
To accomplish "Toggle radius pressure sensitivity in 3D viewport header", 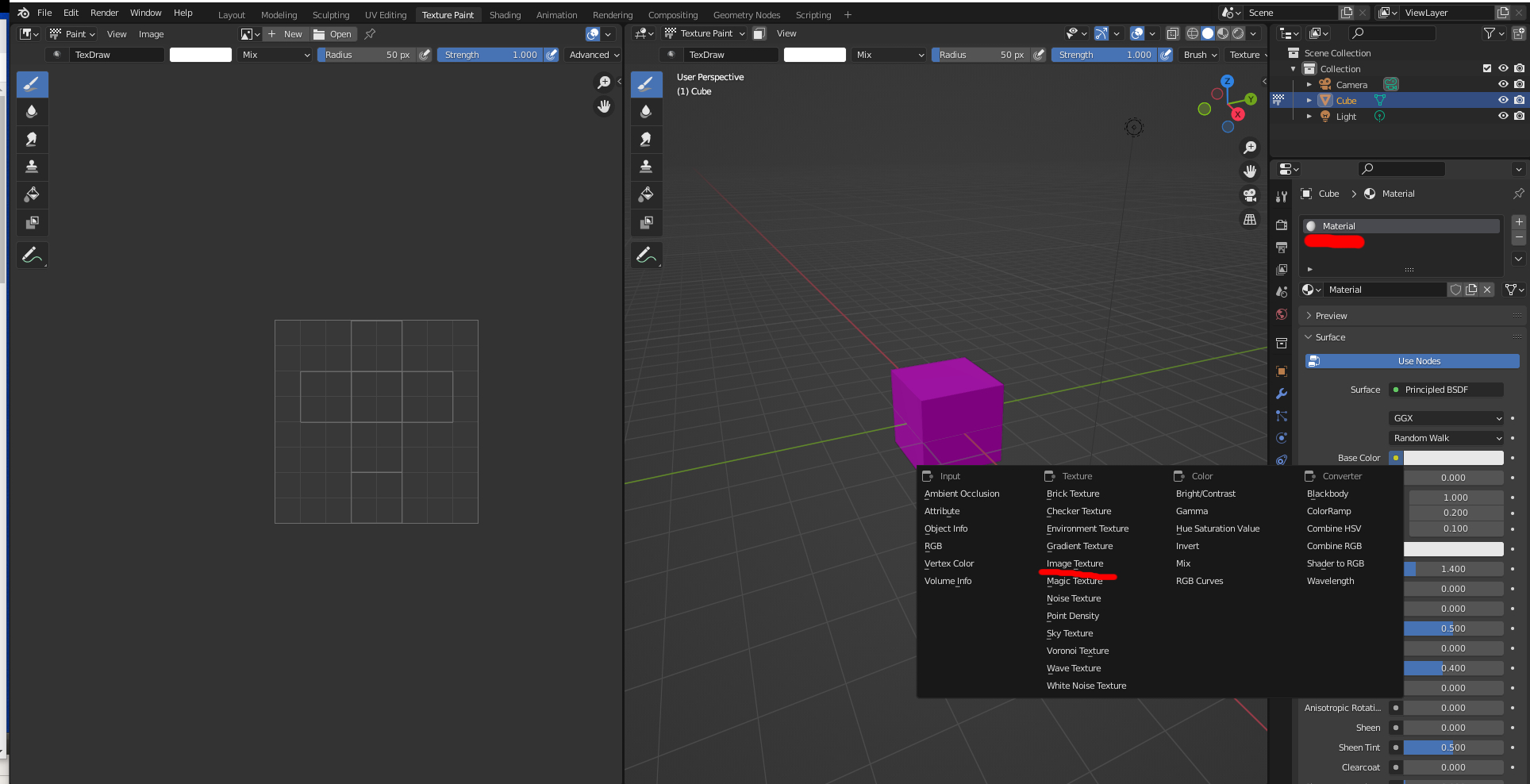I will [1039, 55].
